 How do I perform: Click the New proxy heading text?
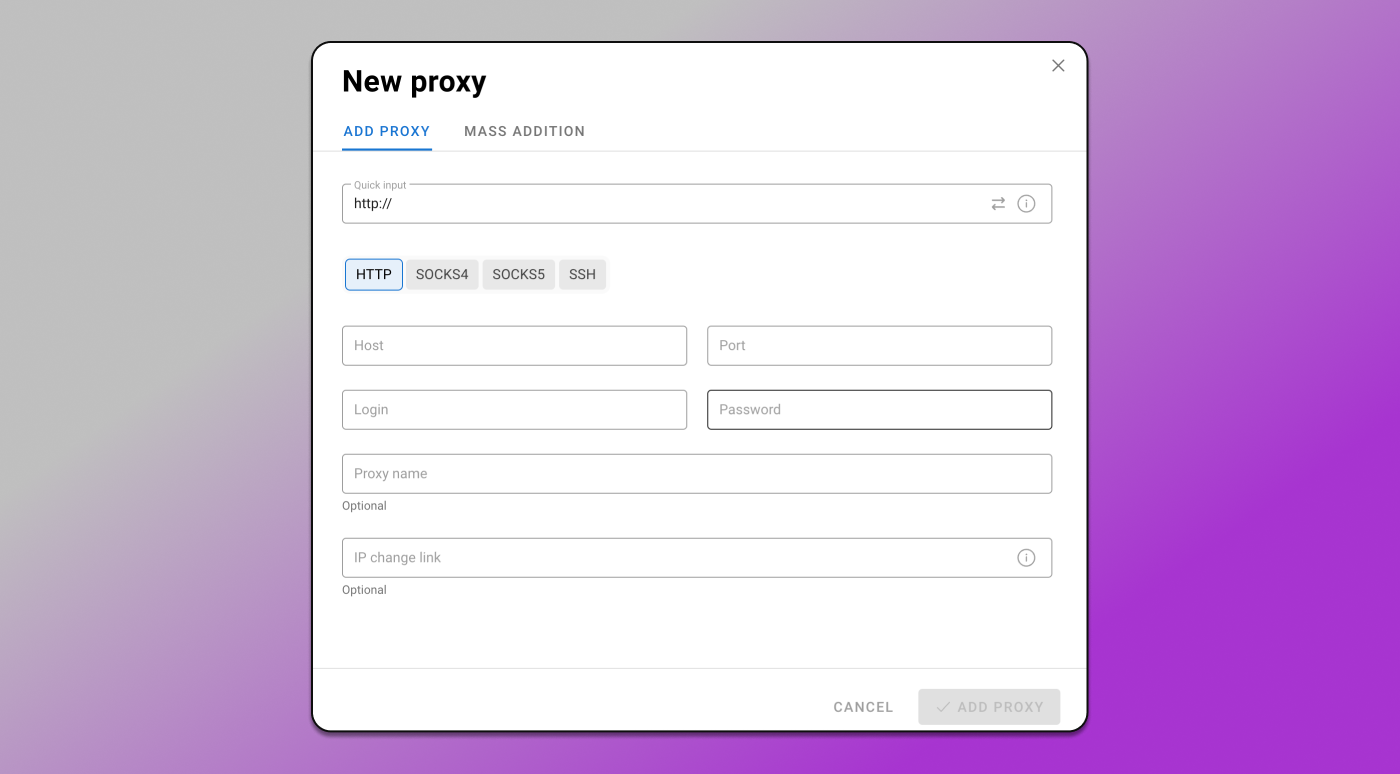(x=414, y=82)
